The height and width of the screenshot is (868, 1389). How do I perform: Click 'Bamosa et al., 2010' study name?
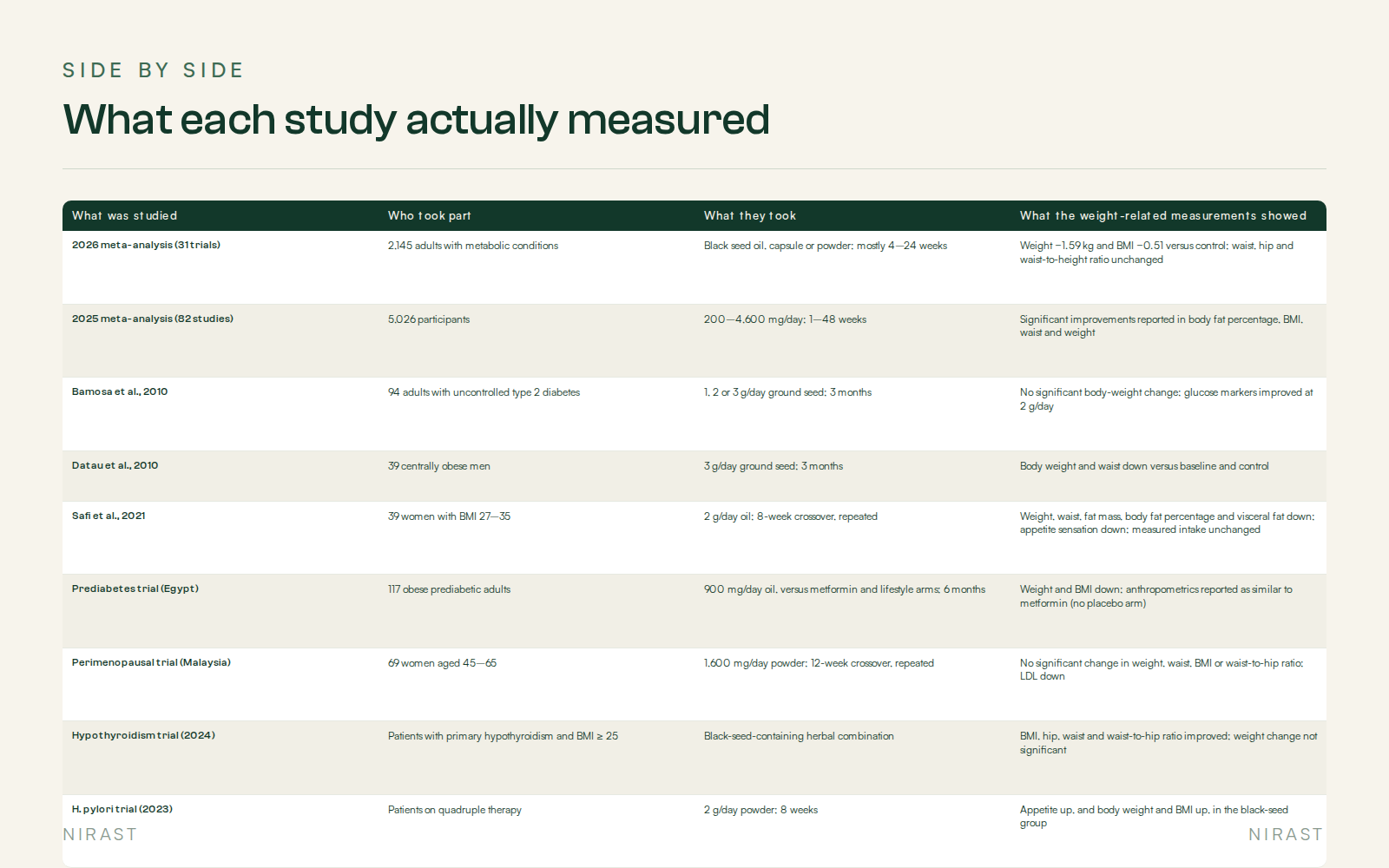tap(120, 391)
